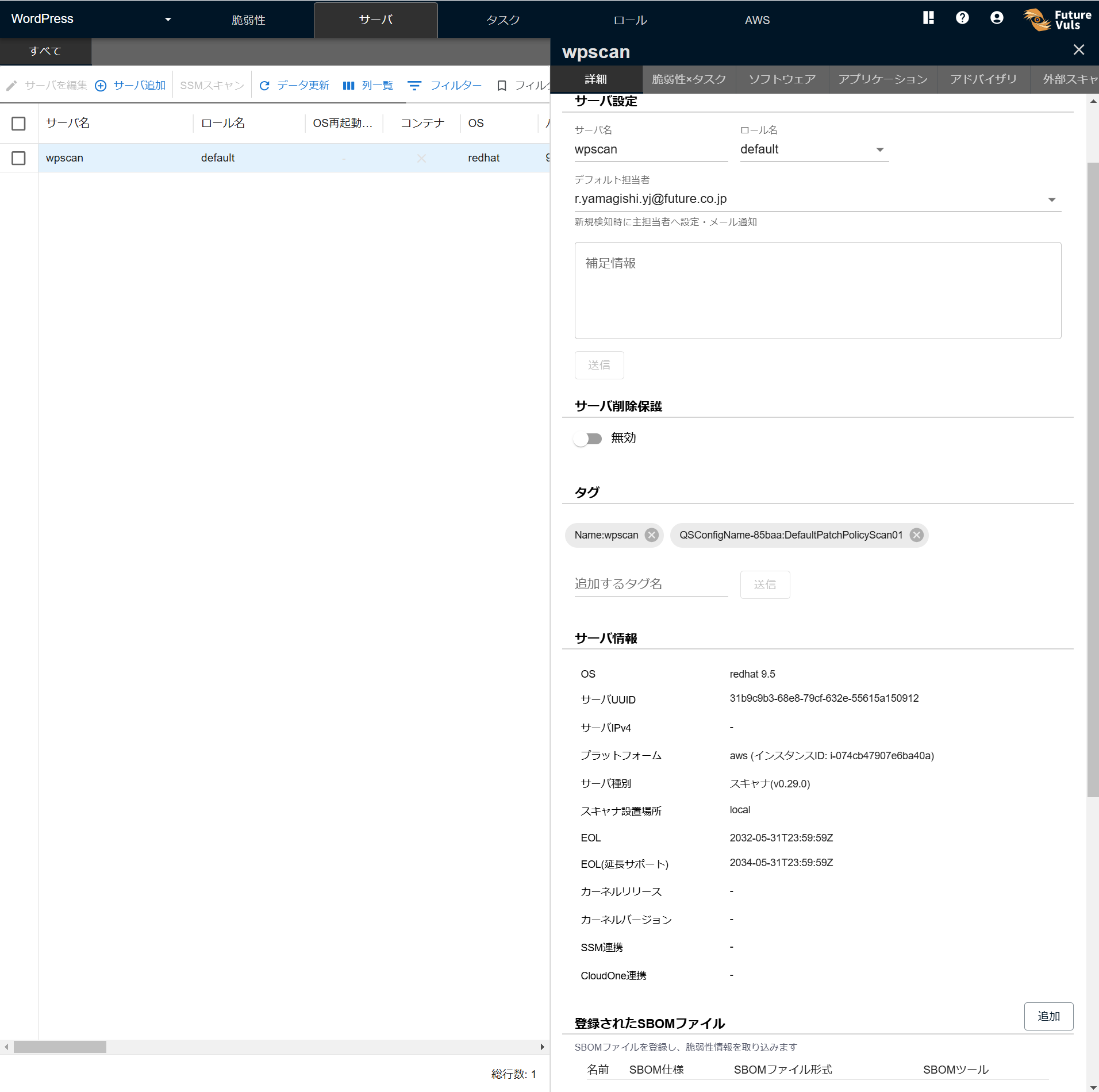The height and width of the screenshot is (1092, 1099).
Task: Remove the QSConfigName DefaultPatchPolicyScan01 tag
Action: [916, 535]
